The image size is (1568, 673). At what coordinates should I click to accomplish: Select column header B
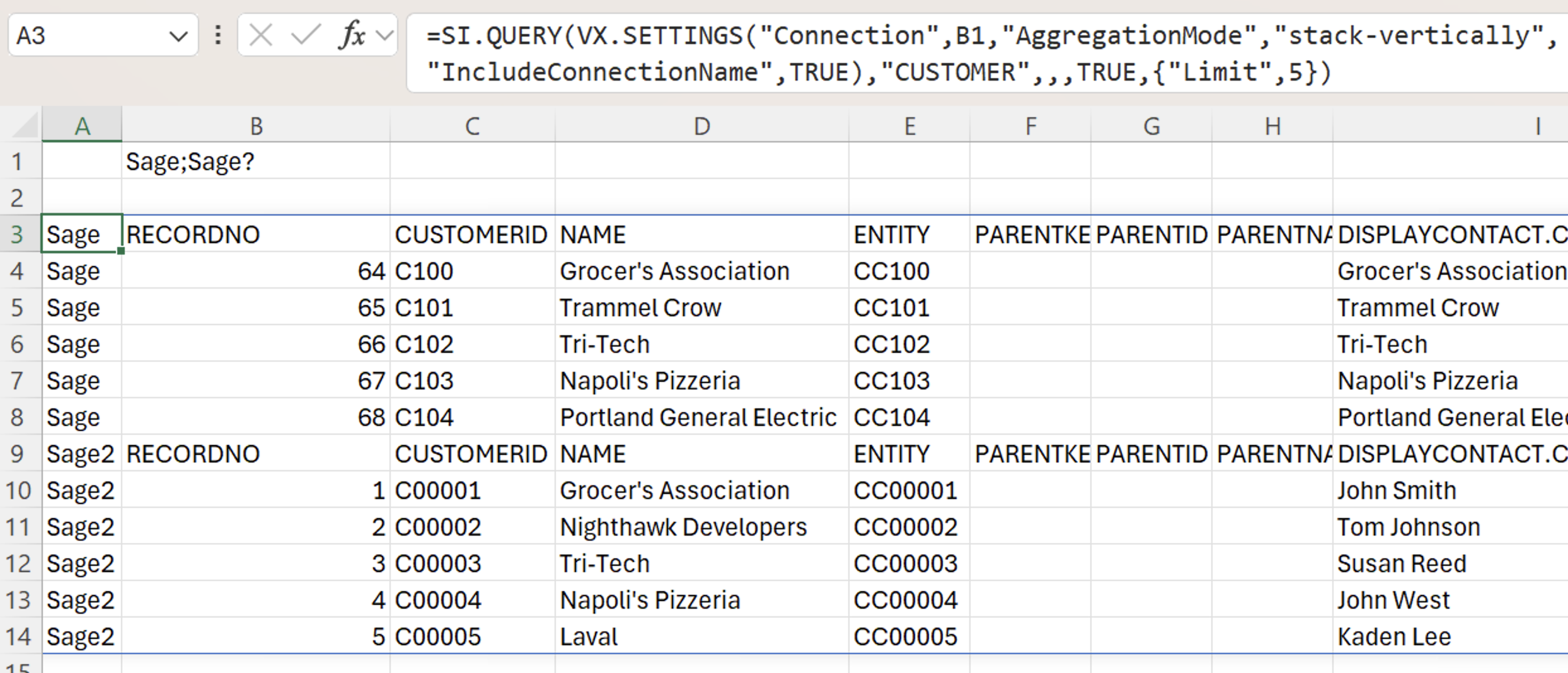tap(256, 126)
